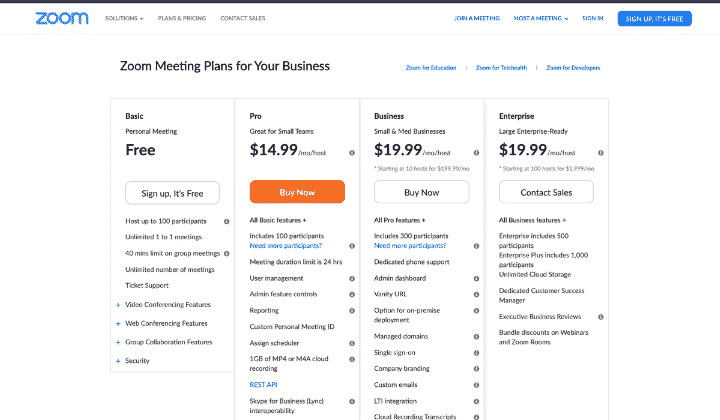Click the Zoom logo in the header
The image size is (720, 420).
62,18
